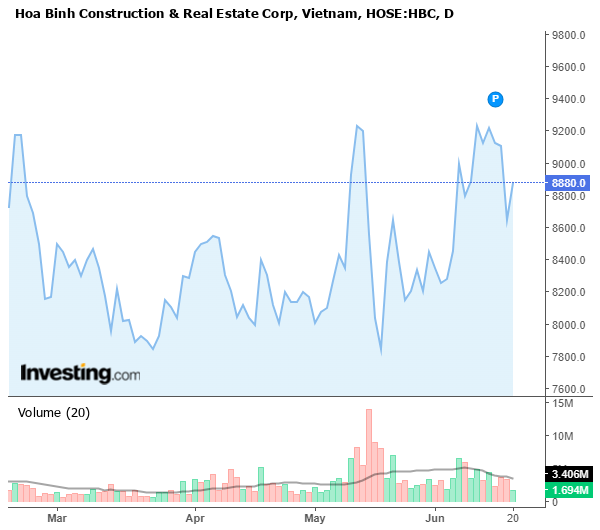
Task: Click the 9800.0 label on price axis
Action: click(x=567, y=36)
